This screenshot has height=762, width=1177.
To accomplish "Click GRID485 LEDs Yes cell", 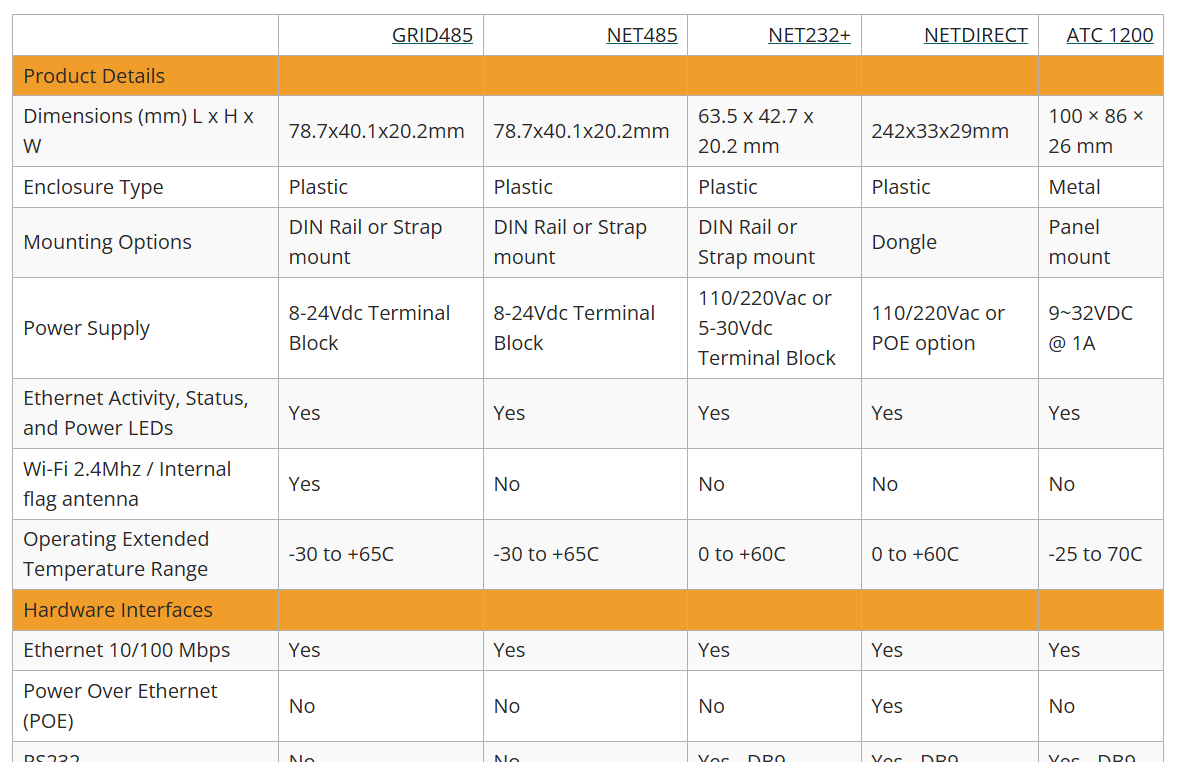I will point(381,413).
